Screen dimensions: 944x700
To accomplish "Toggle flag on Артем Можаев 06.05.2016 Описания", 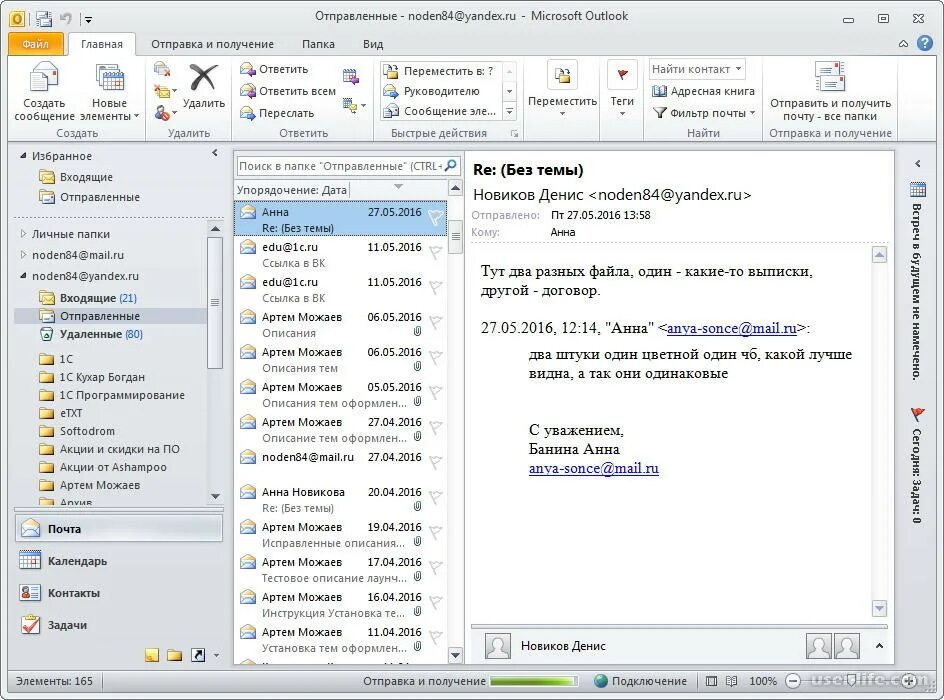I will click(435, 323).
